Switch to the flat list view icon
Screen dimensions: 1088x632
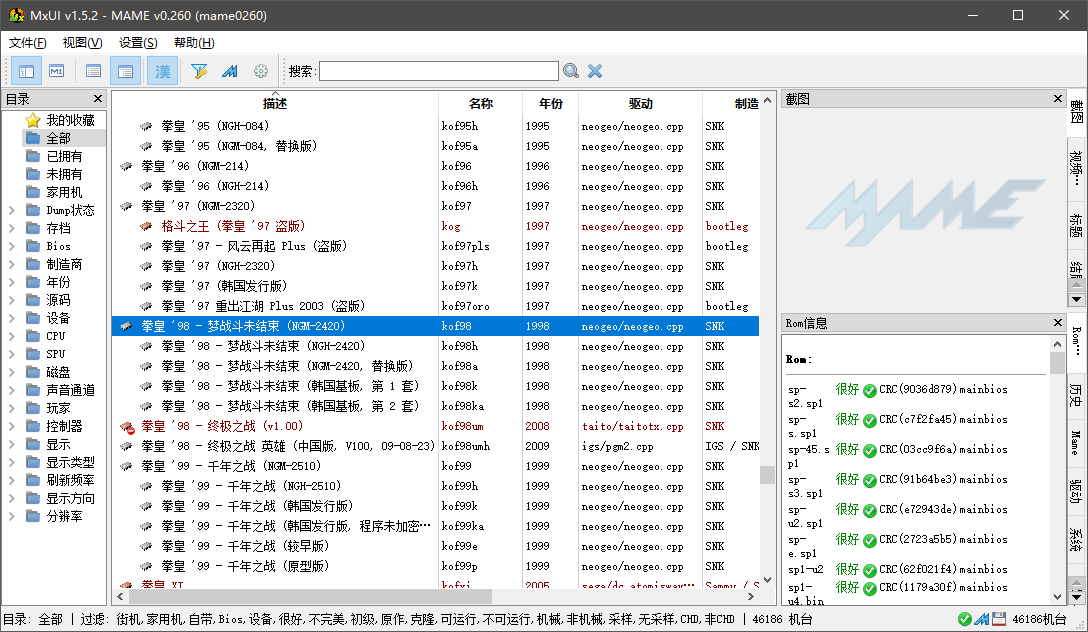point(93,71)
